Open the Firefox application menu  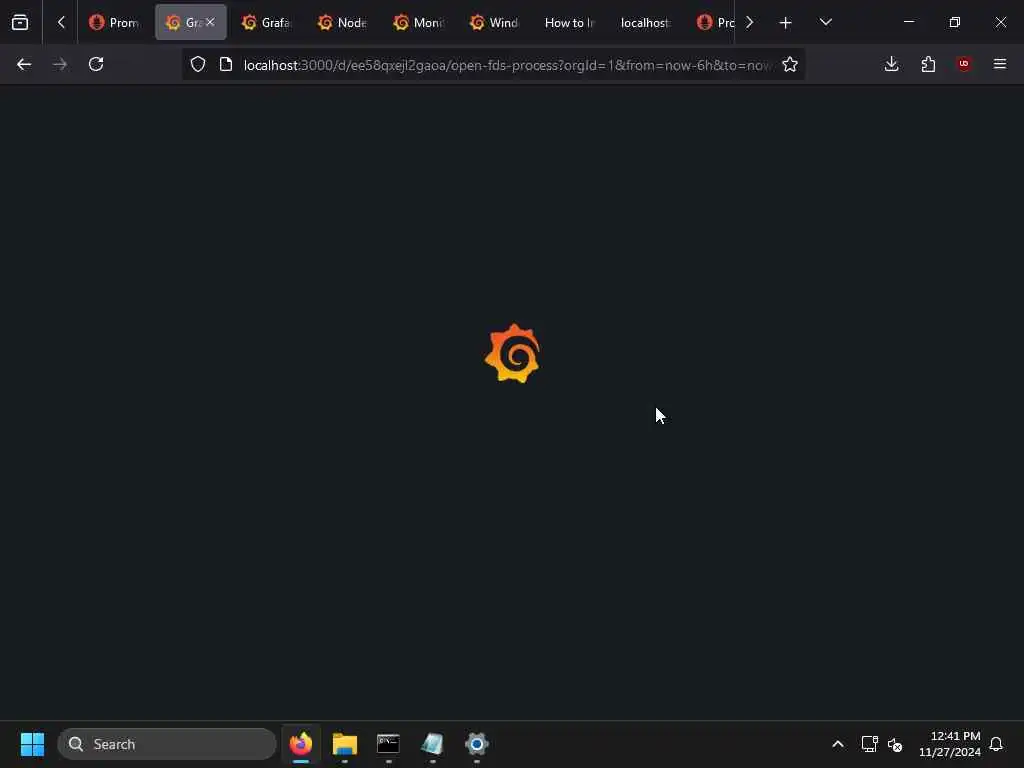coord(1000,64)
